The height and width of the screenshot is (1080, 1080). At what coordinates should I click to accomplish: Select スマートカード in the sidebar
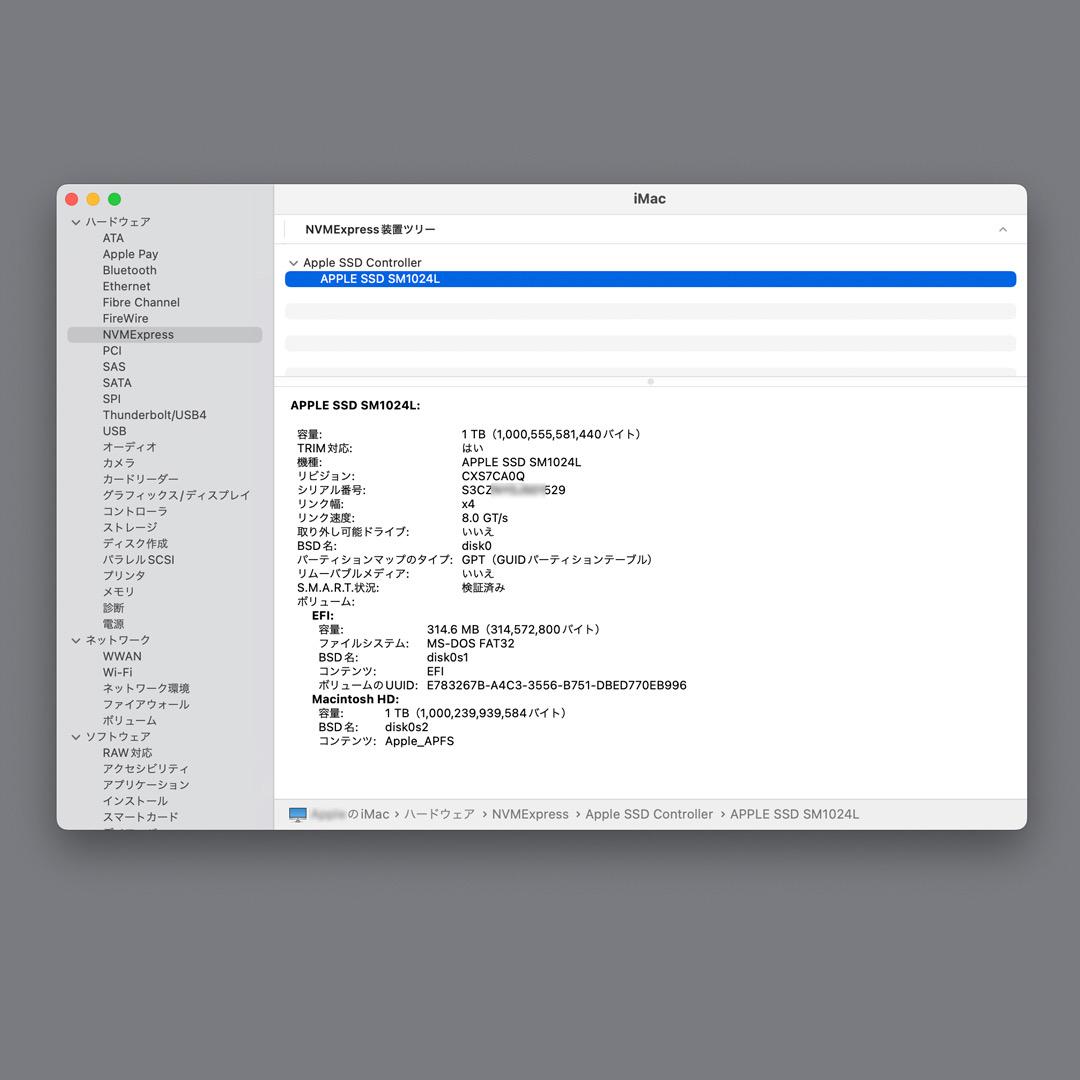click(141, 817)
